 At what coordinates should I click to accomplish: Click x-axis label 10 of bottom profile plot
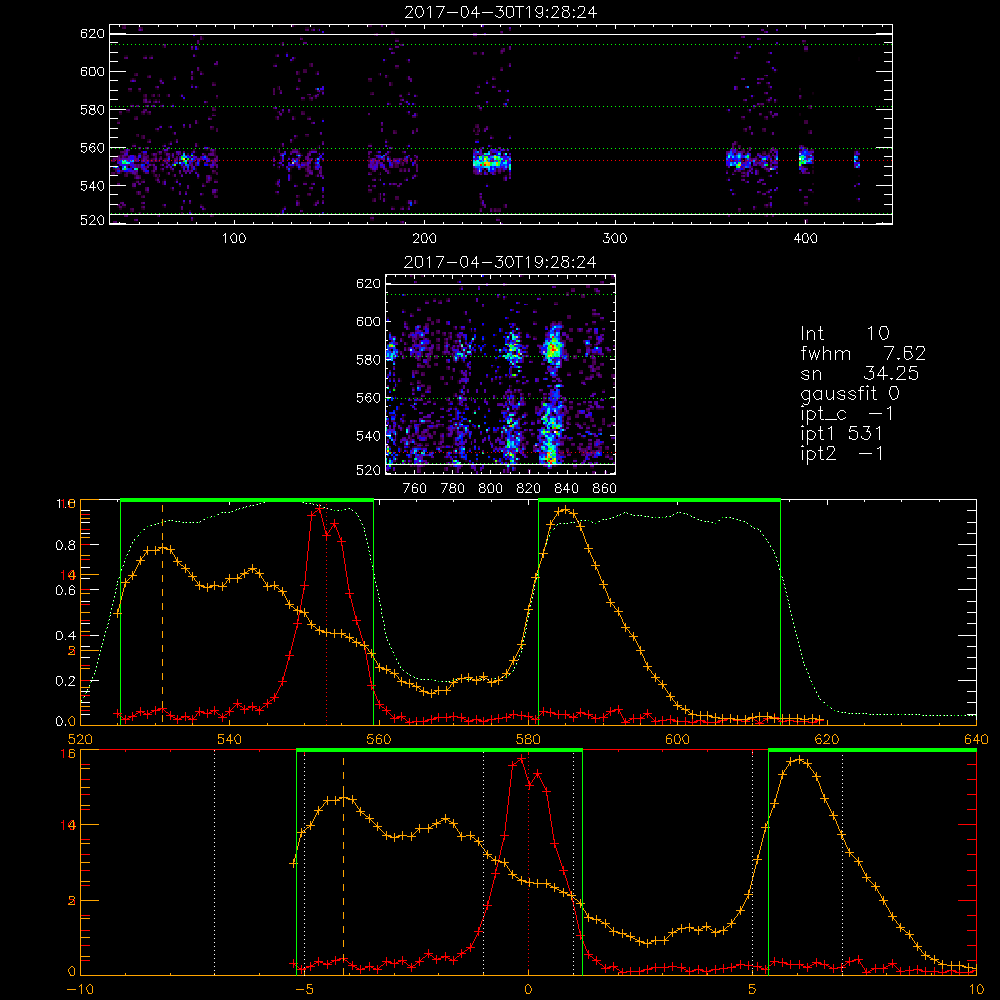pyautogui.click(x=976, y=989)
